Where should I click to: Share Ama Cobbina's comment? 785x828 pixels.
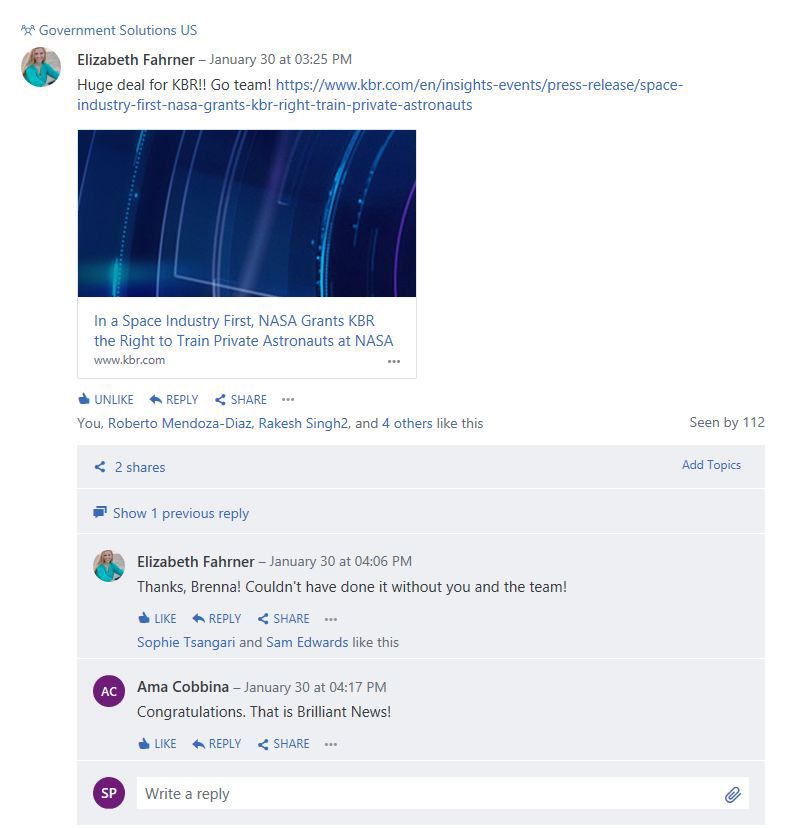[283, 744]
